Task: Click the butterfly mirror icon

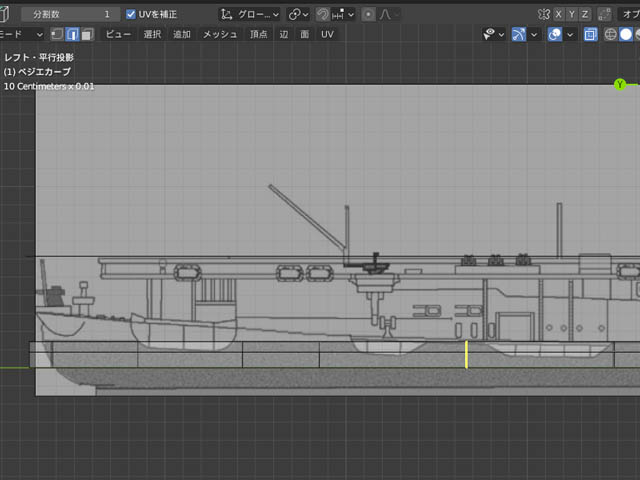Action: coord(543,15)
